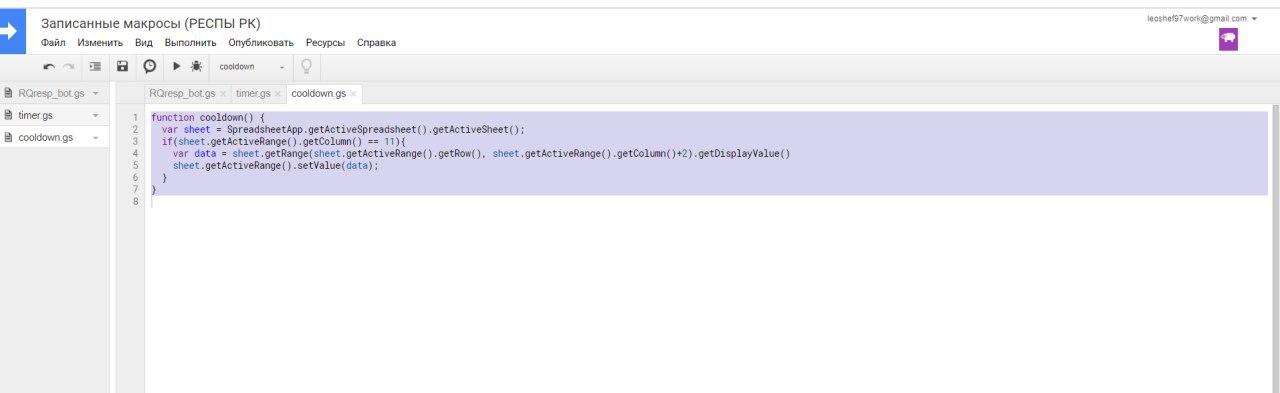This screenshot has height=393, width=1280.
Task: Open the dropdown arrow next to RQresp_bot.gs file
Action: pyautogui.click(x=95, y=93)
